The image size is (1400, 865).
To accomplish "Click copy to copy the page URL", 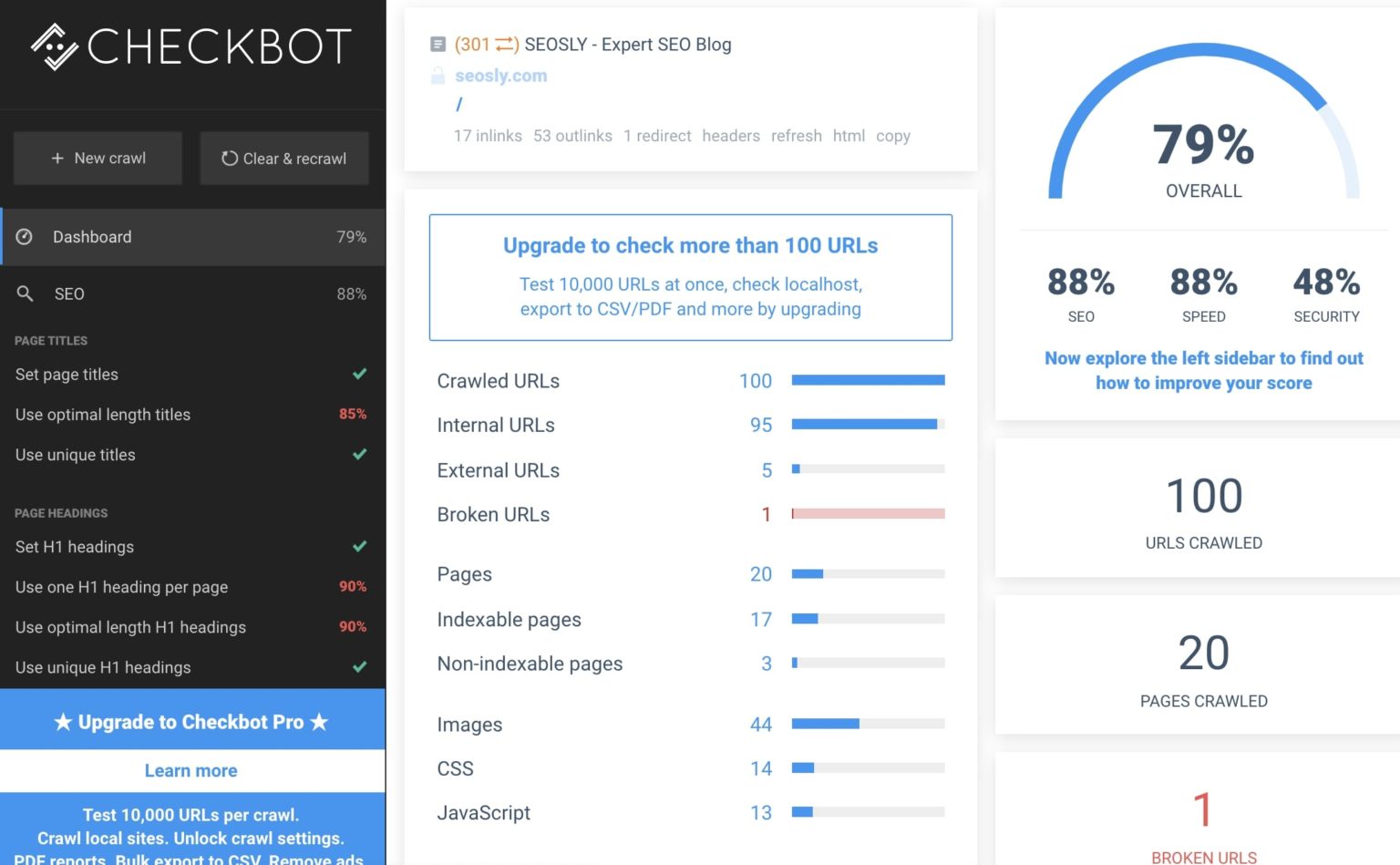I will pos(891,136).
